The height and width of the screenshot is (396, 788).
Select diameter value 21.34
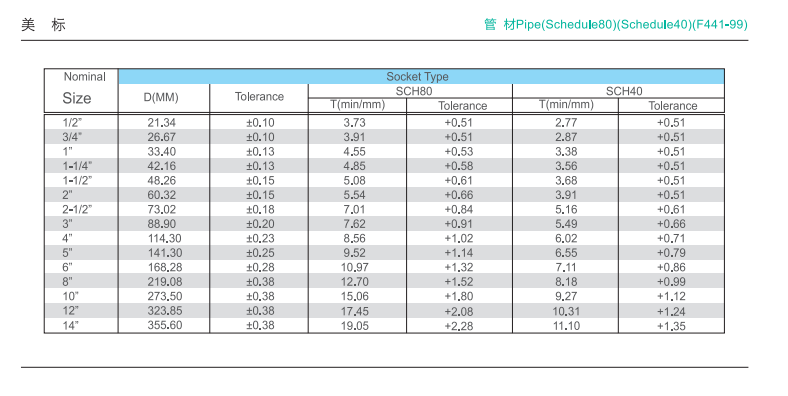(x=161, y=122)
